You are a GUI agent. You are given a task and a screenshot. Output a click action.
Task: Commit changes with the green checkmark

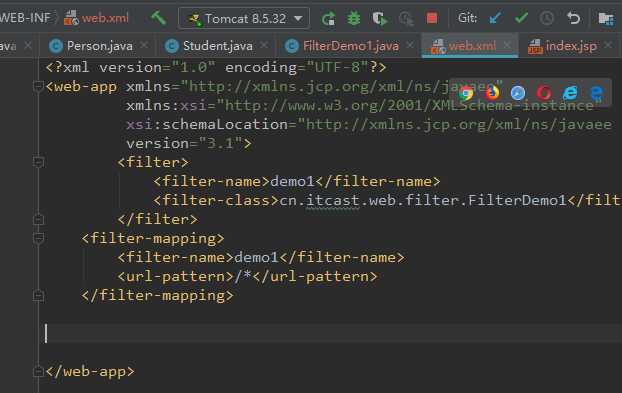tap(521, 17)
